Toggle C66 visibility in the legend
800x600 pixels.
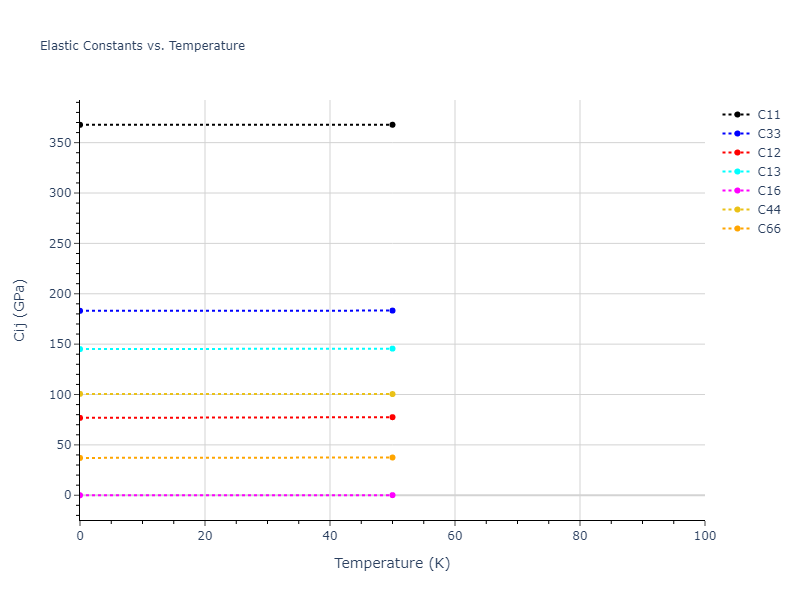point(768,229)
